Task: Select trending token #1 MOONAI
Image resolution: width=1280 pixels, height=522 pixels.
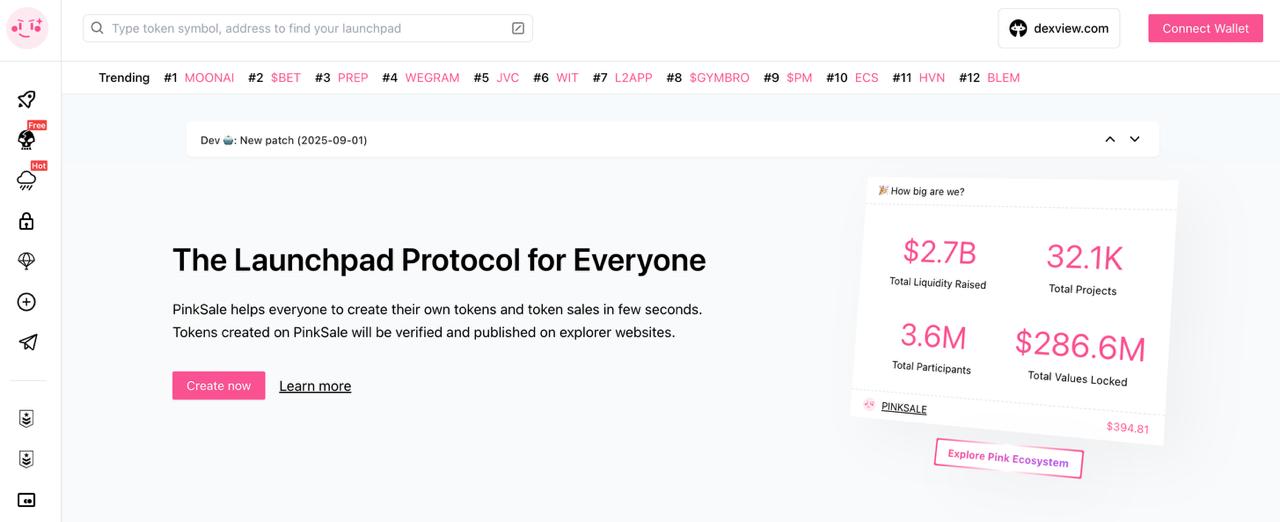Action: point(209,78)
